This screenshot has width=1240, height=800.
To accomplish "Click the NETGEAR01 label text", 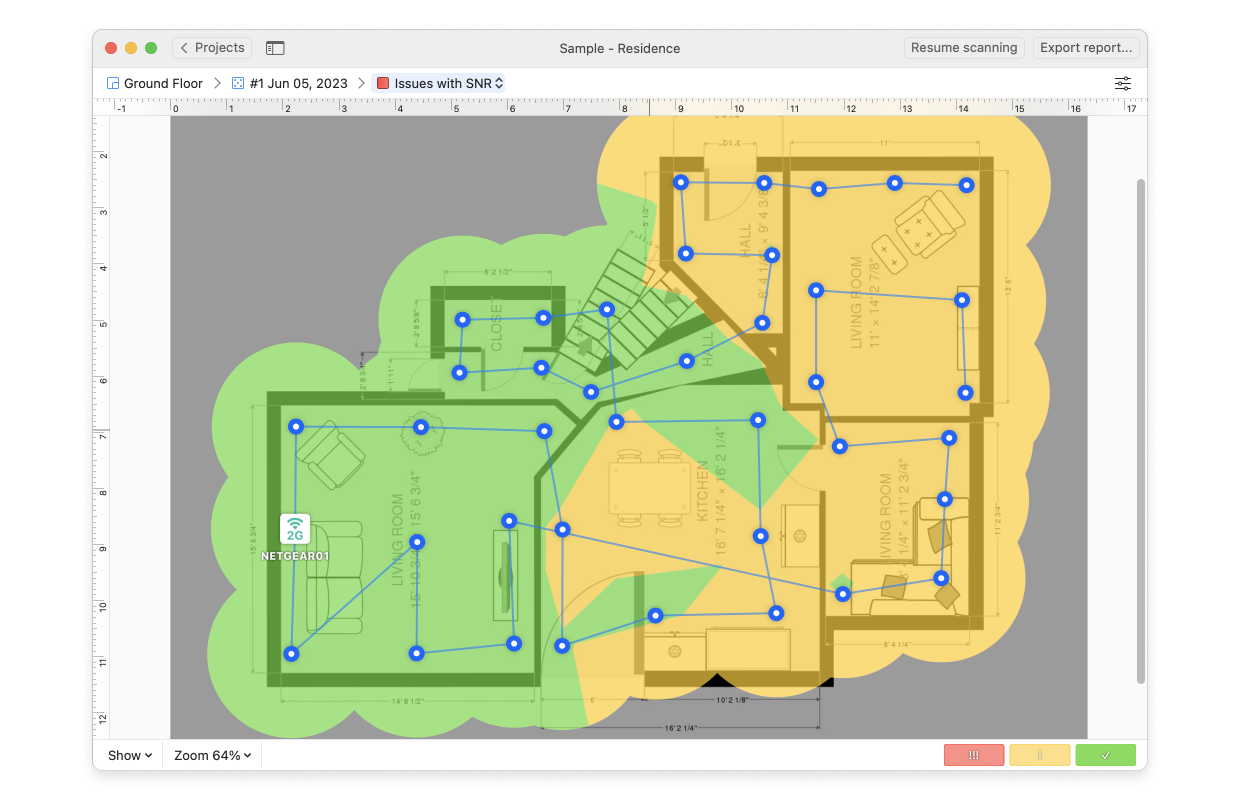I will [x=295, y=555].
